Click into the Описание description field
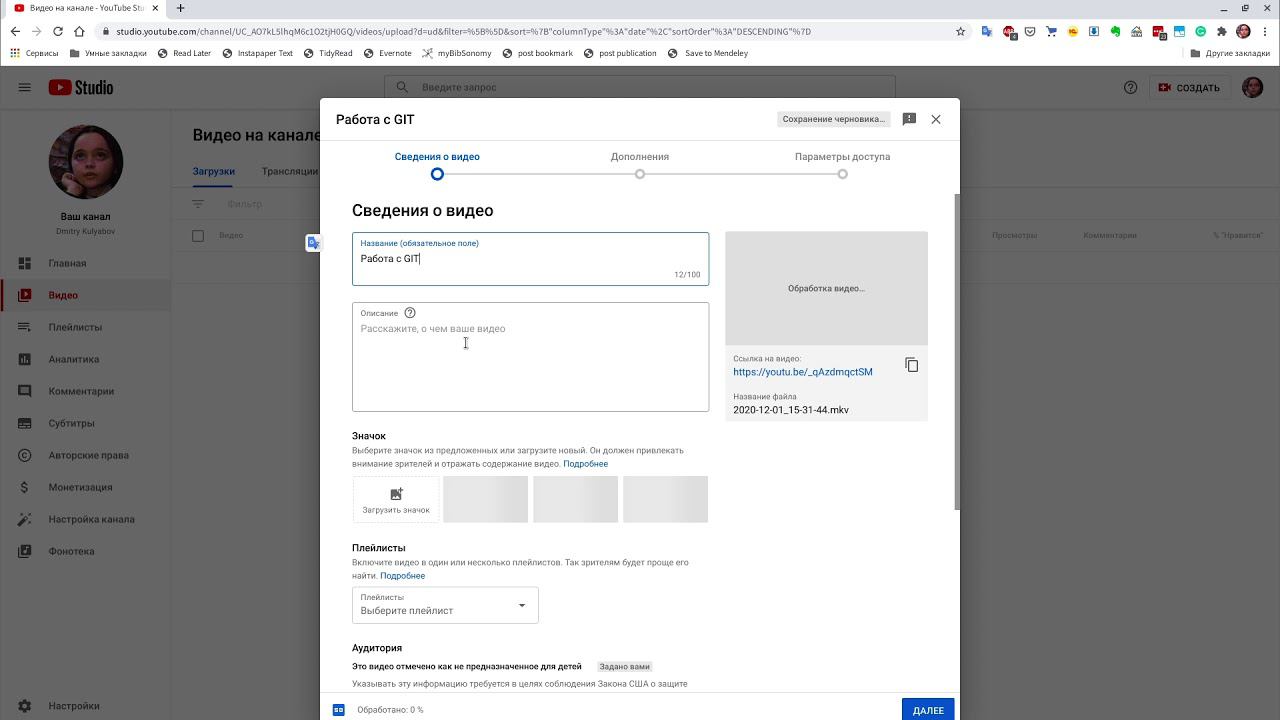The height and width of the screenshot is (720, 1280). (x=530, y=357)
